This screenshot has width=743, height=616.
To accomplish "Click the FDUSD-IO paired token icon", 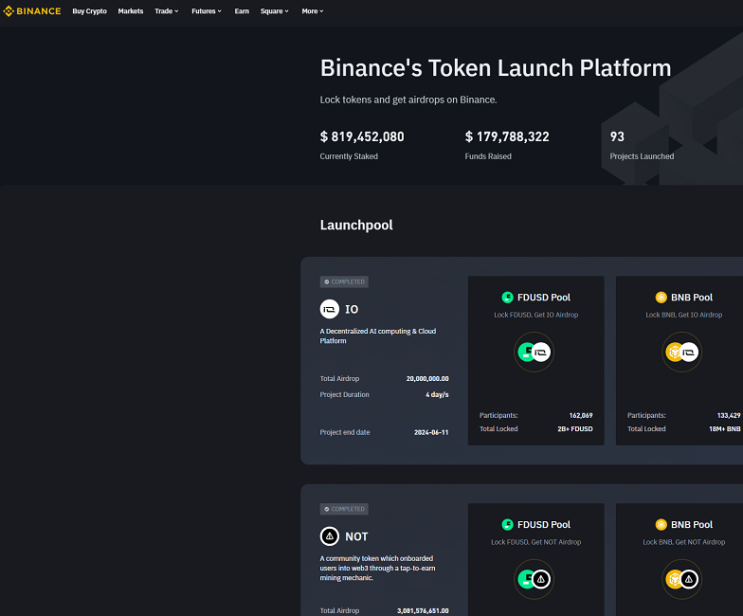I will (534, 352).
